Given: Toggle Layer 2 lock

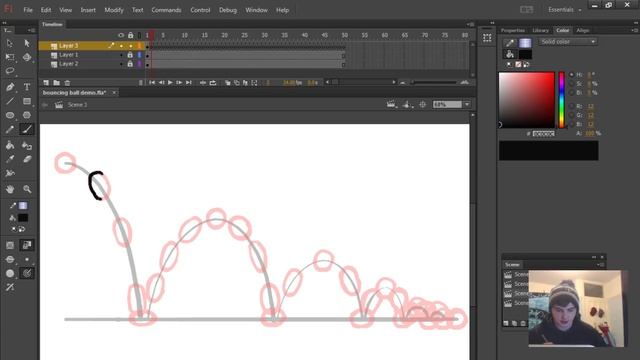Looking at the screenshot, I should click(130, 64).
